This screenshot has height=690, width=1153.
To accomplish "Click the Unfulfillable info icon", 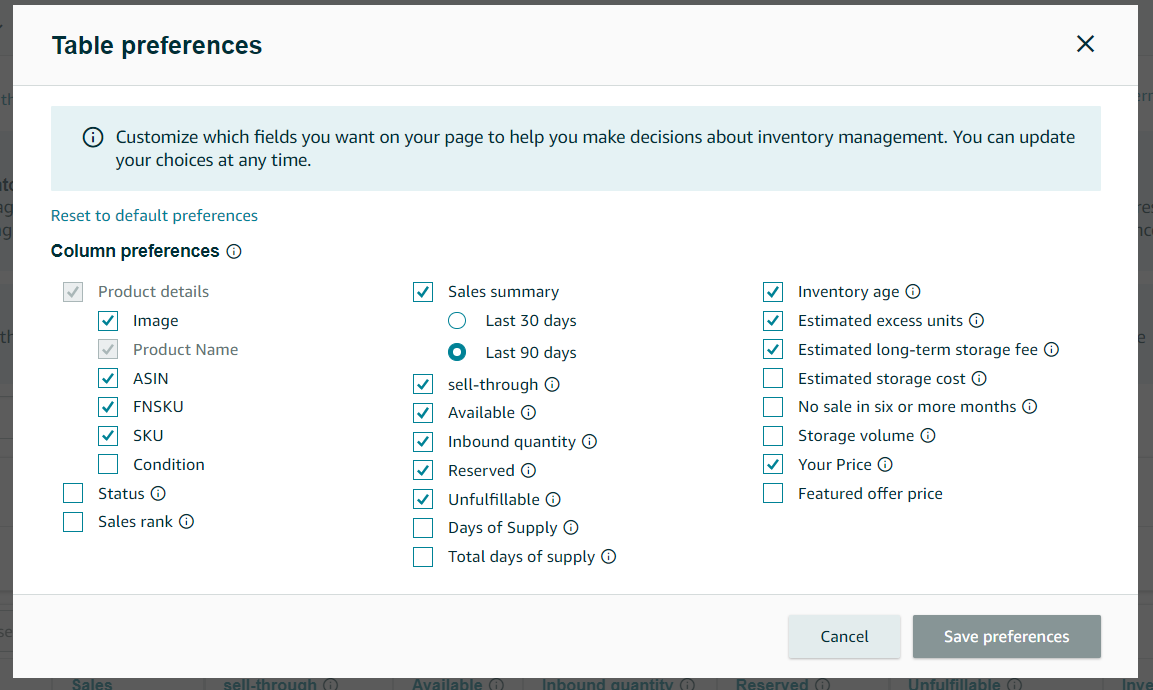I will tap(553, 499).
